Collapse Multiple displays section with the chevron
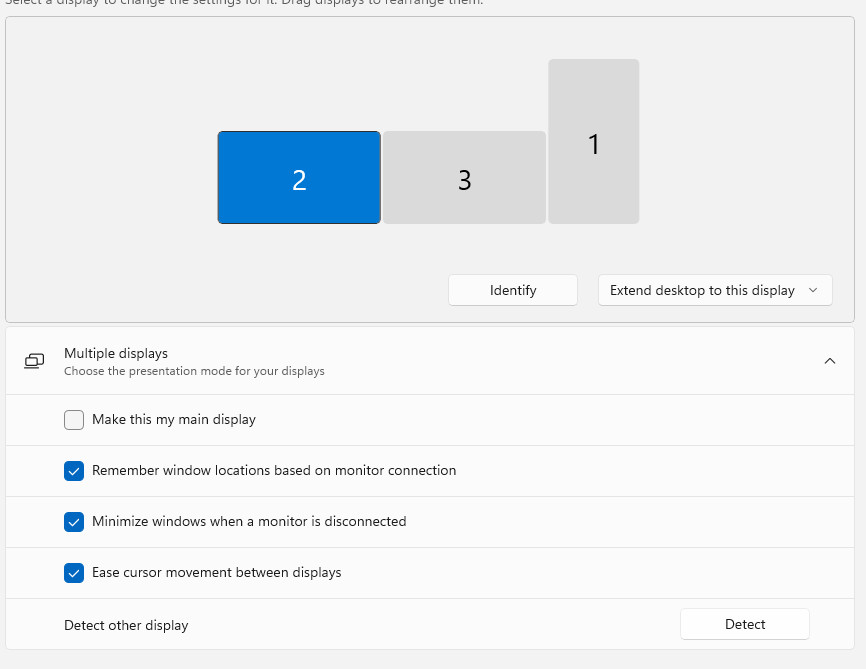 tap(829, 361)
